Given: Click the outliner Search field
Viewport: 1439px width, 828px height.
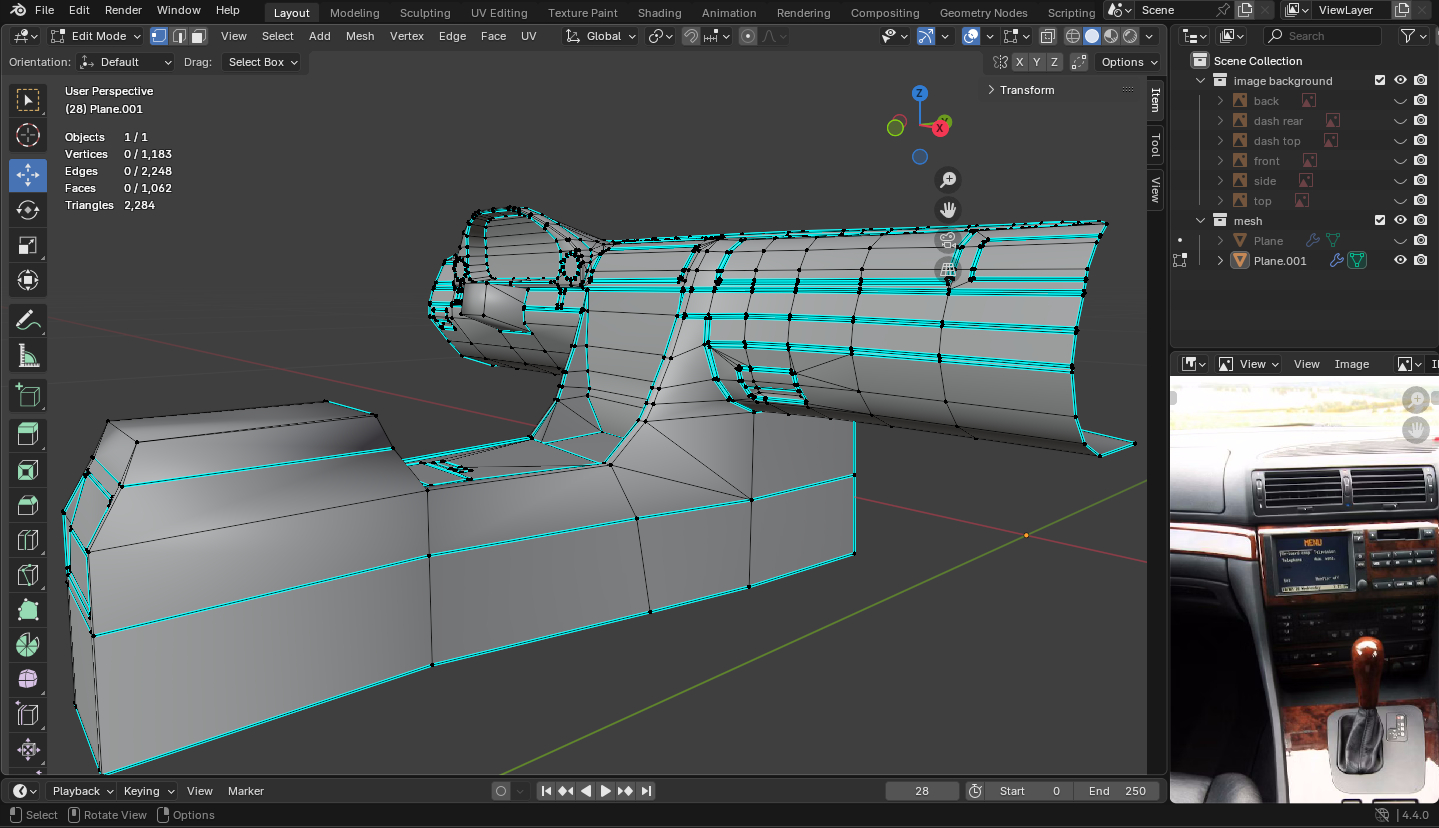Looking at the screenshot, I should (x=1321, y=36).
